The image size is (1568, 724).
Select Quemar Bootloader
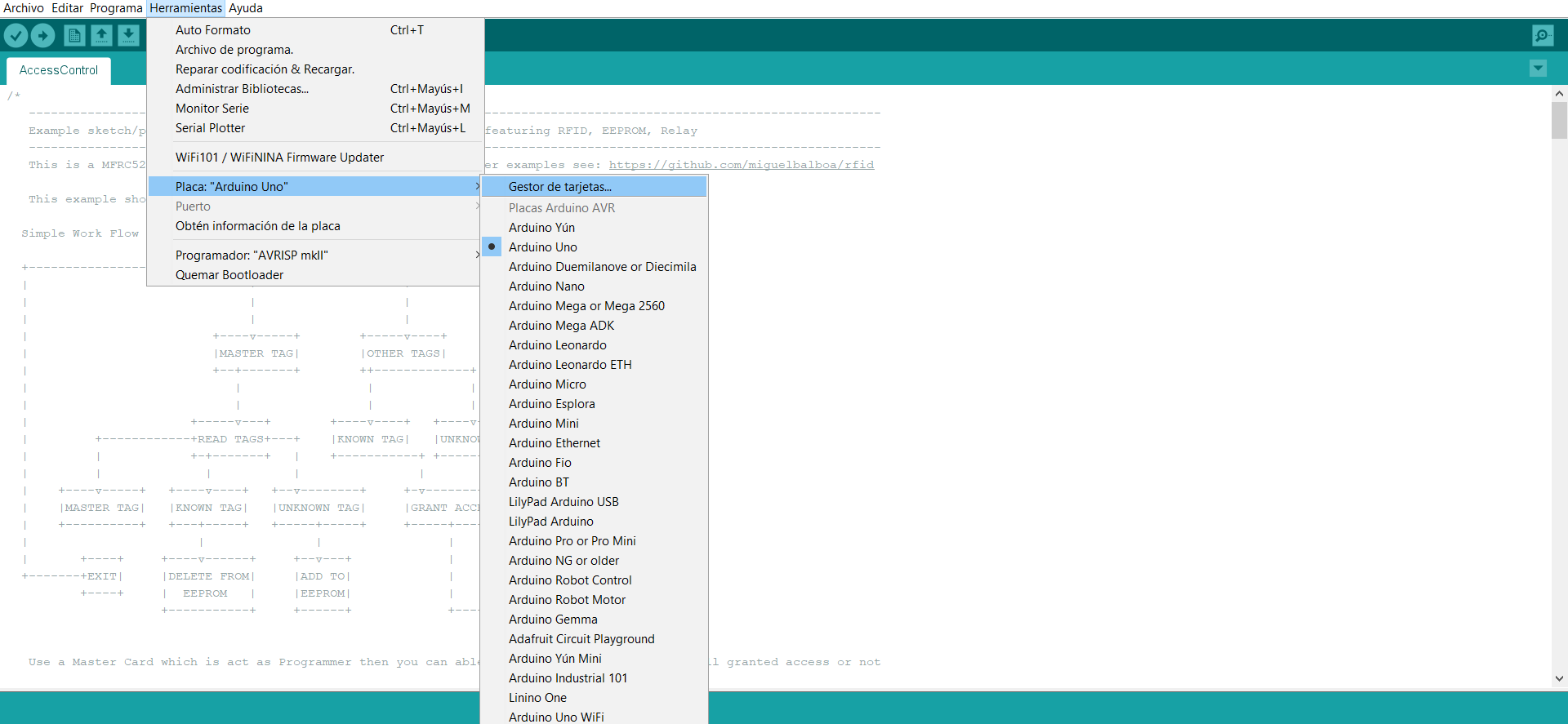[315, 275]
